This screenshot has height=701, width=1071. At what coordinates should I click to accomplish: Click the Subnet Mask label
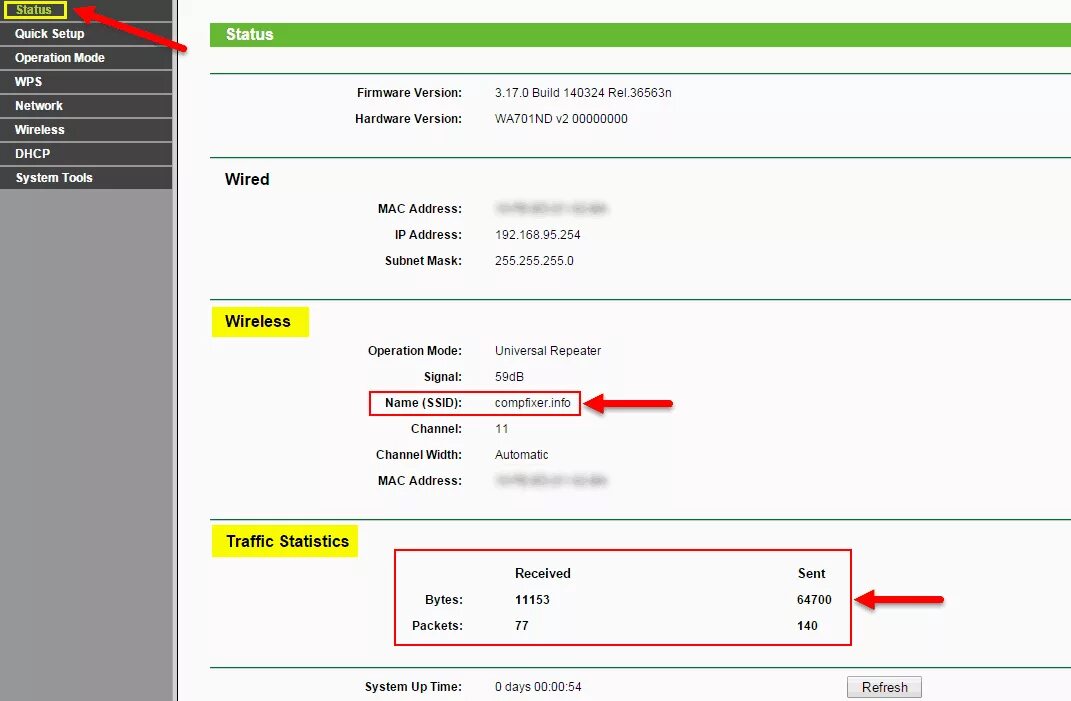[423, 260]
